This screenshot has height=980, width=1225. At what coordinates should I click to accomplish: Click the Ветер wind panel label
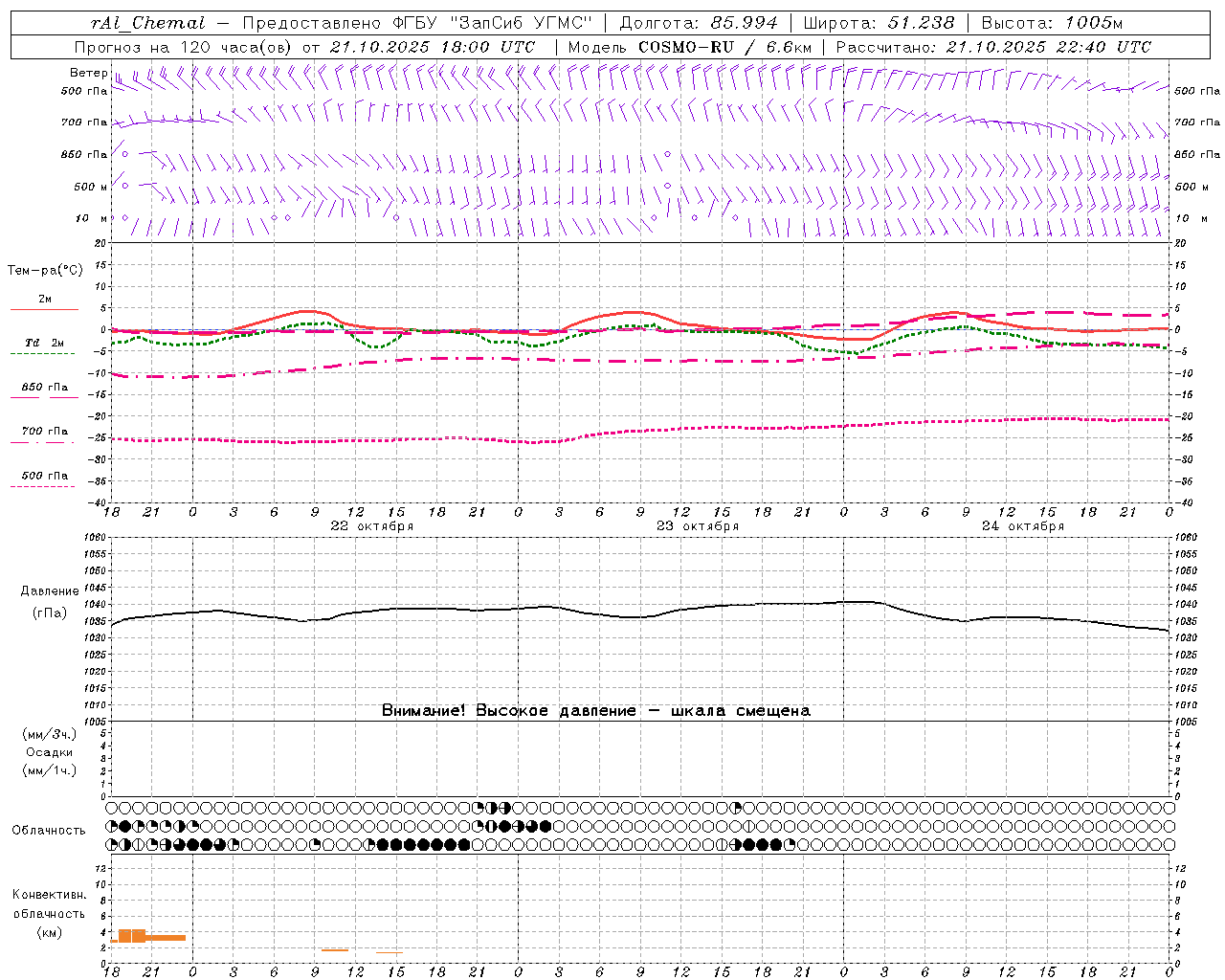[88, 73]
